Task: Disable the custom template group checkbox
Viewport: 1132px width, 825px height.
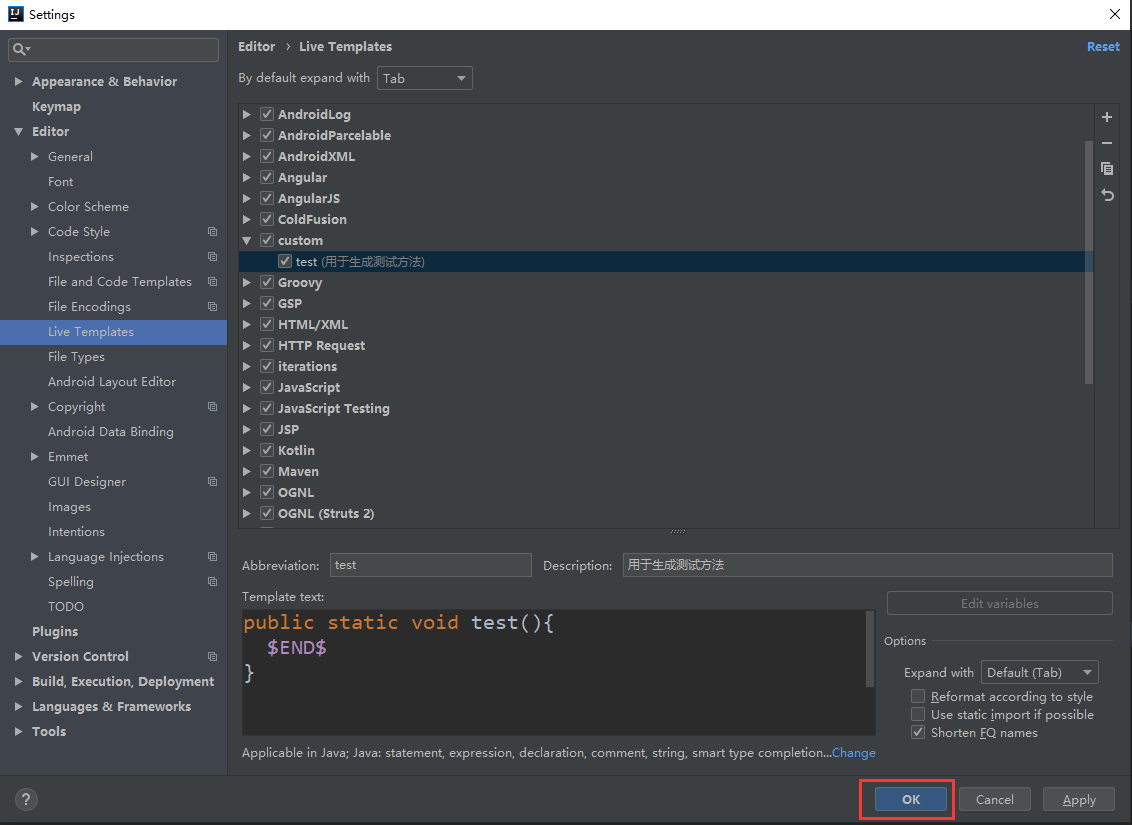Action: [267, 240]
